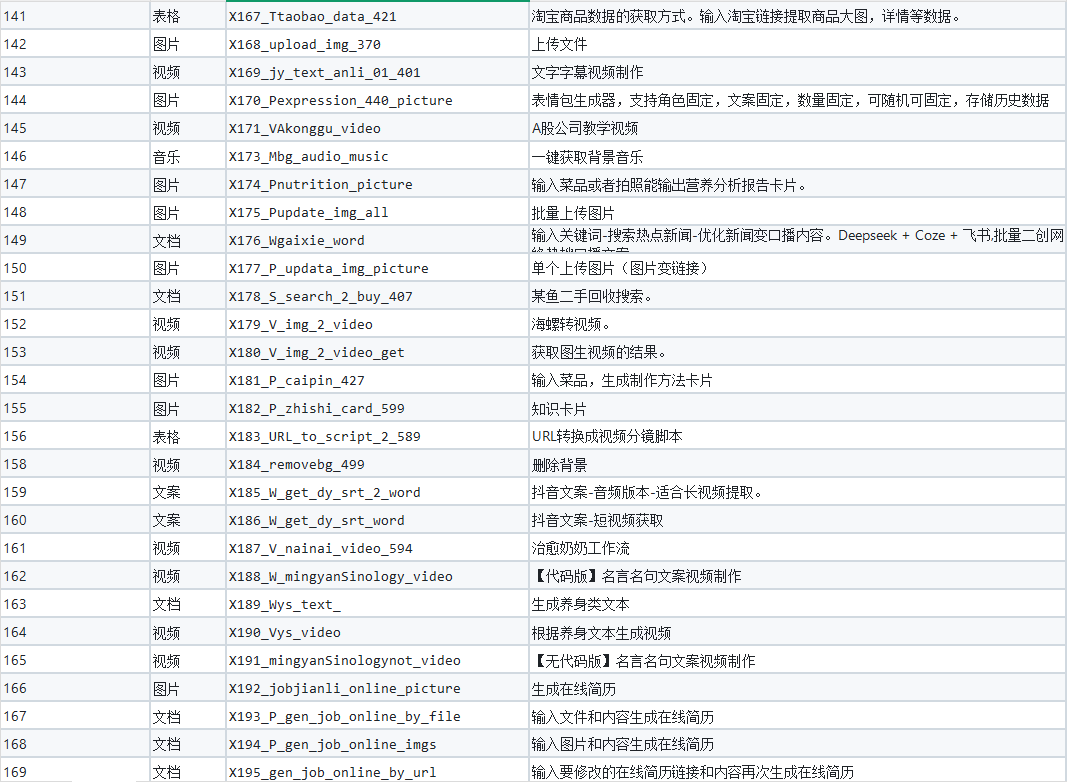This screenshot has height=782, width=1067.
Task: Click the 表格 type cell in row 156
Action: (188, 436)
